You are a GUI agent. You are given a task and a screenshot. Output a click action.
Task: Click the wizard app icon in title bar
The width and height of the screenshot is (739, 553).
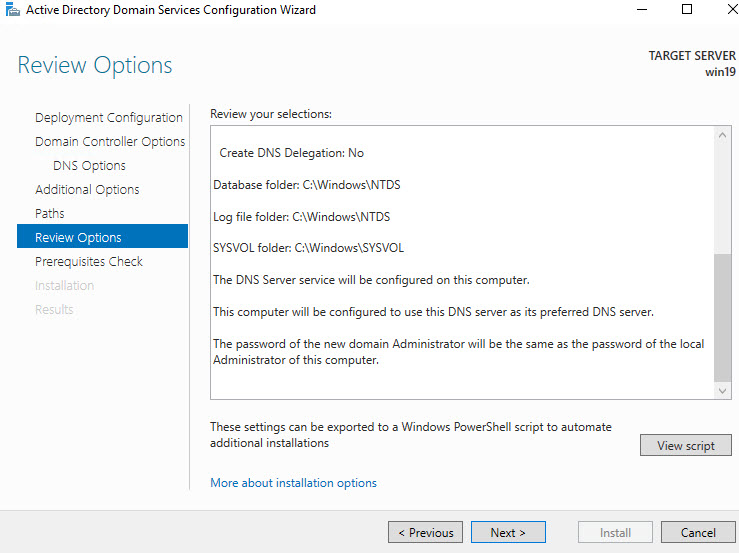pos(11,10)
